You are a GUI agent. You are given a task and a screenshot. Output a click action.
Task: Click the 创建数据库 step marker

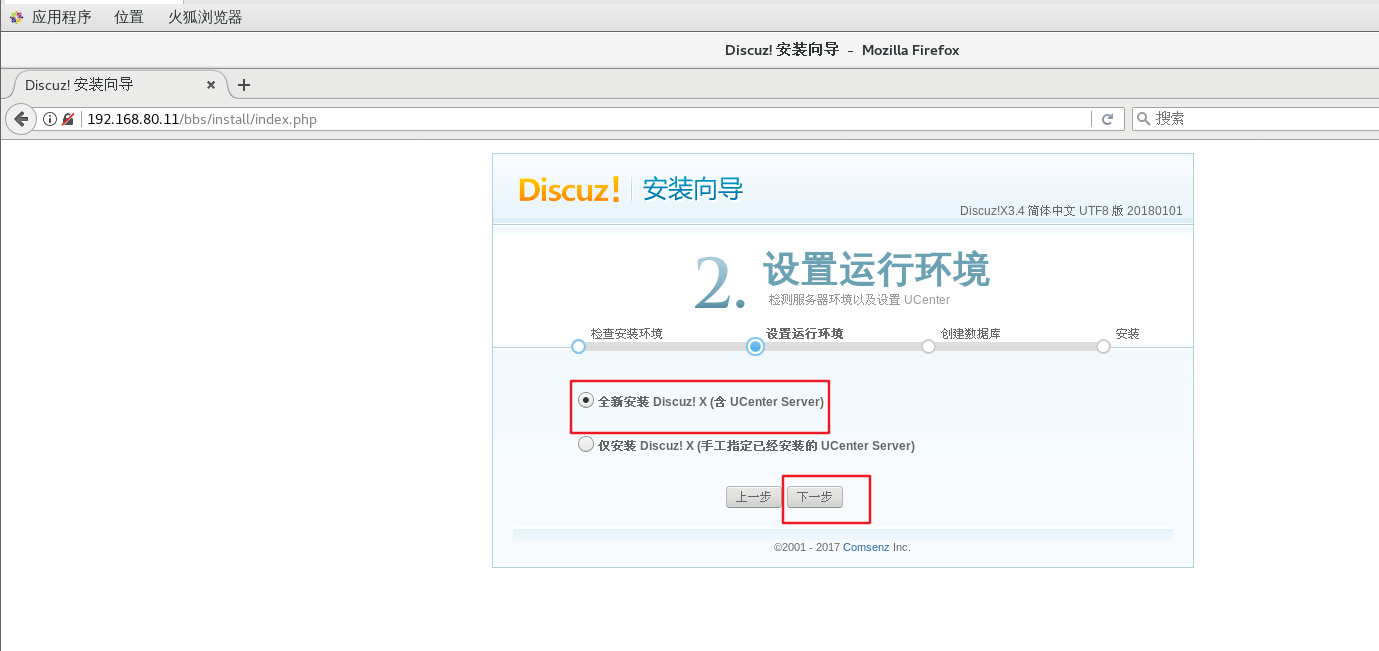[x=928, y=346]
